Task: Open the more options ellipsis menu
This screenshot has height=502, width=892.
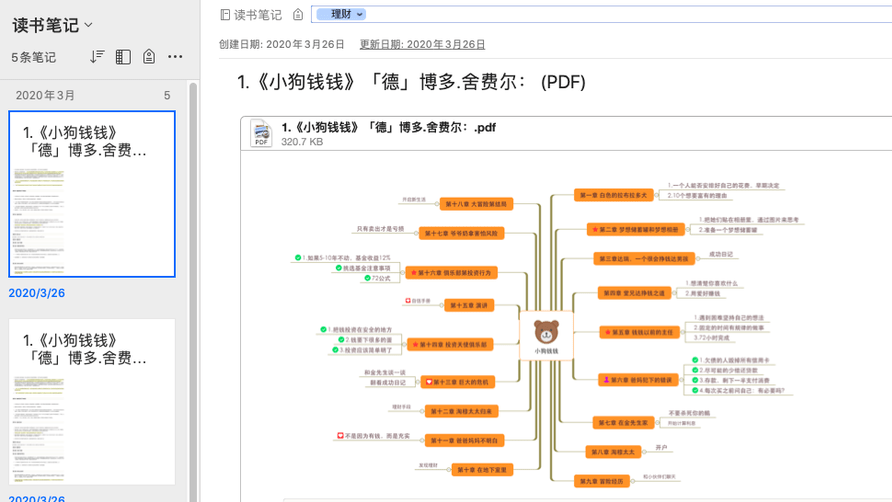Action: pos(175,56)
